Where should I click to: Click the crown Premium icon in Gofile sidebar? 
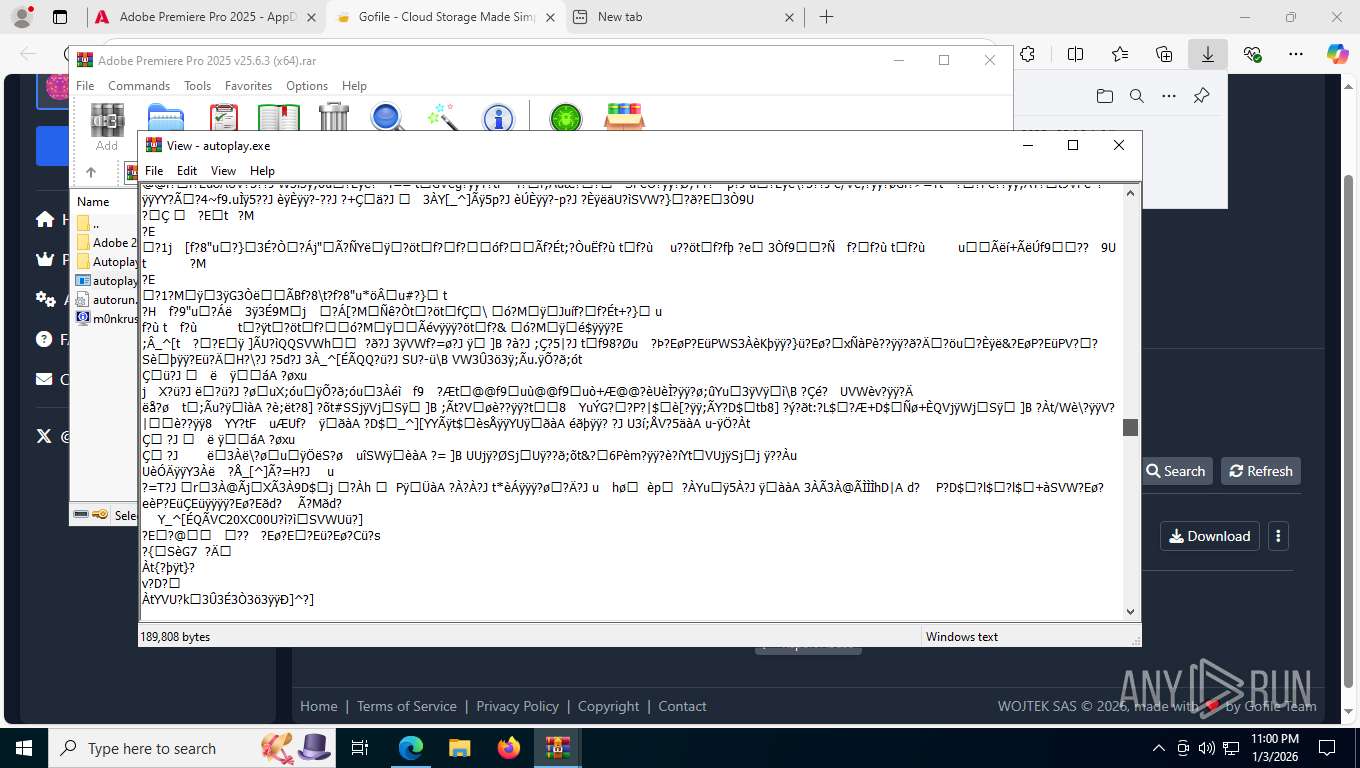coord(44,259)
